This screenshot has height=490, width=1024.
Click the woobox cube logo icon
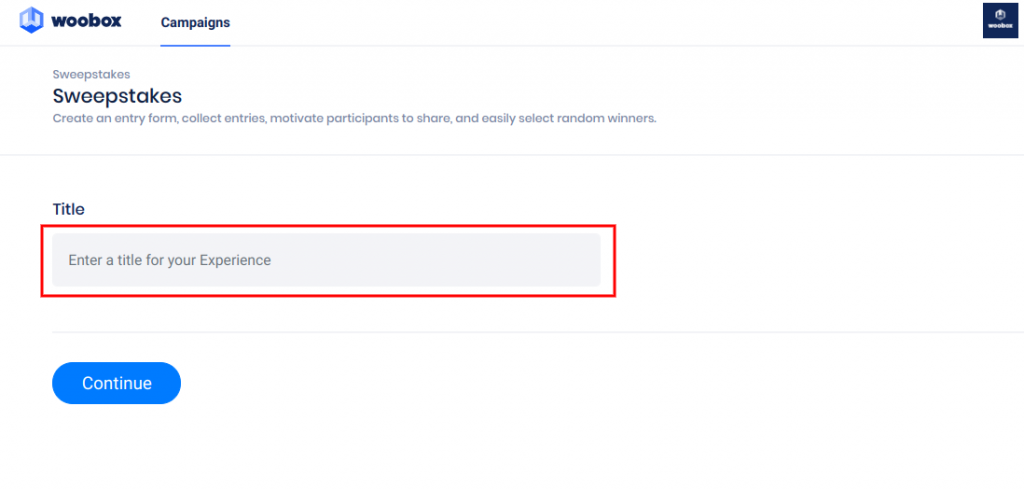coord(31,20)
